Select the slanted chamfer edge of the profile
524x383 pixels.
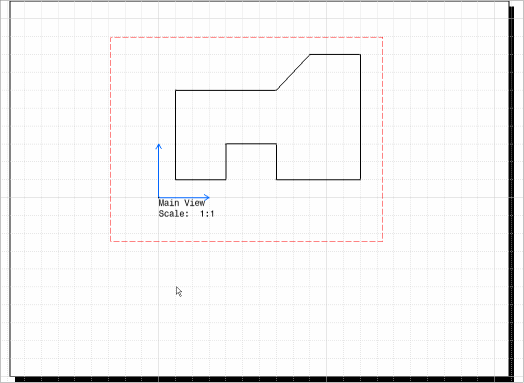(293, 72)
